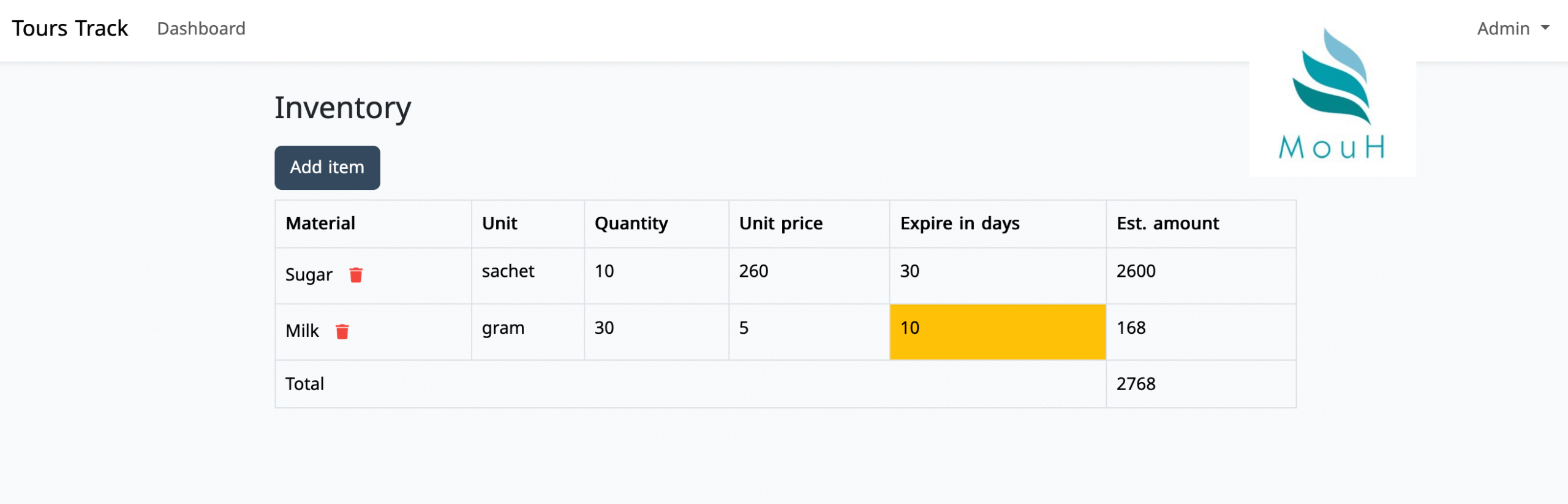The height and width of the screenshot is (504, 1568).
Task: Click Sugar's estimated amount 2600
Action: (1136, 271)
